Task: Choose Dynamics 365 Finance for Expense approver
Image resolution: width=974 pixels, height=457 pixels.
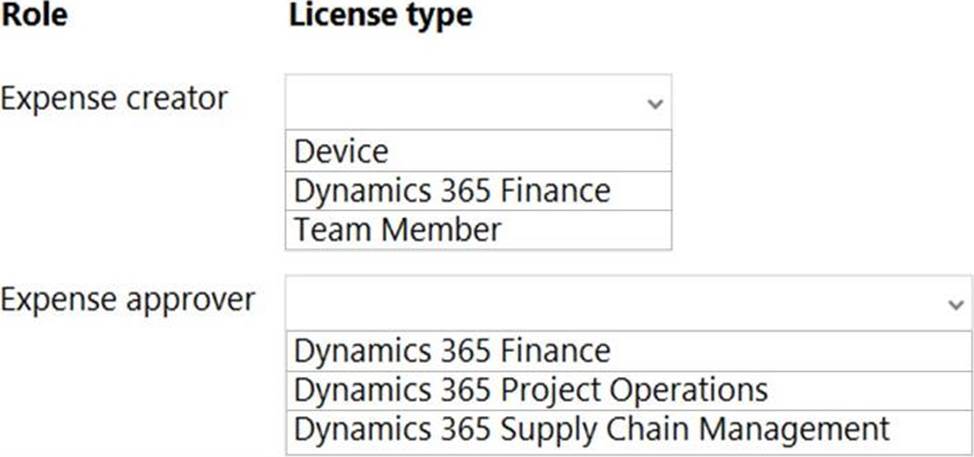Action: click(x=629, y=351)
